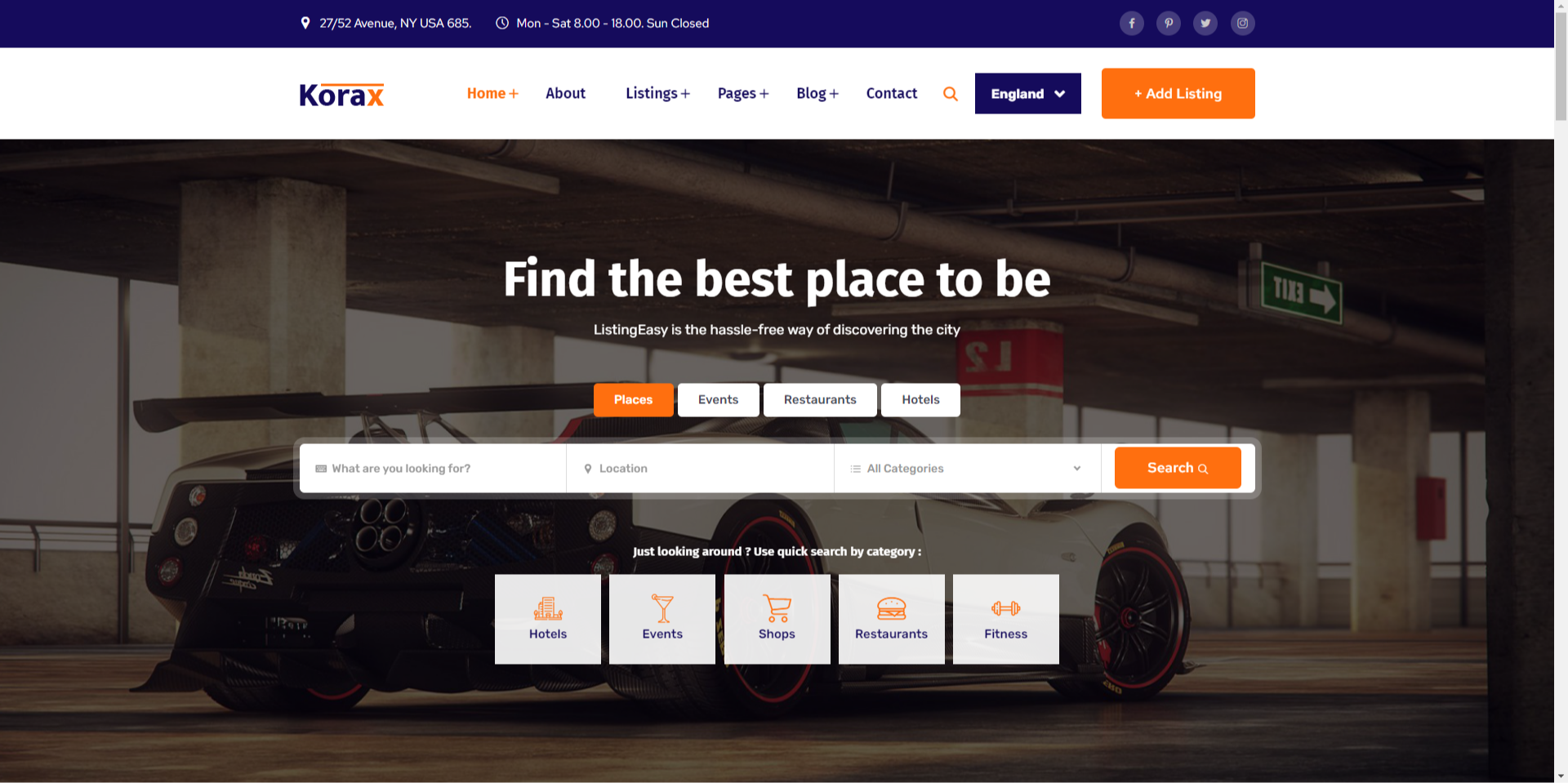Select the Fitness dumbbell icon tile

coord(1006,619)
